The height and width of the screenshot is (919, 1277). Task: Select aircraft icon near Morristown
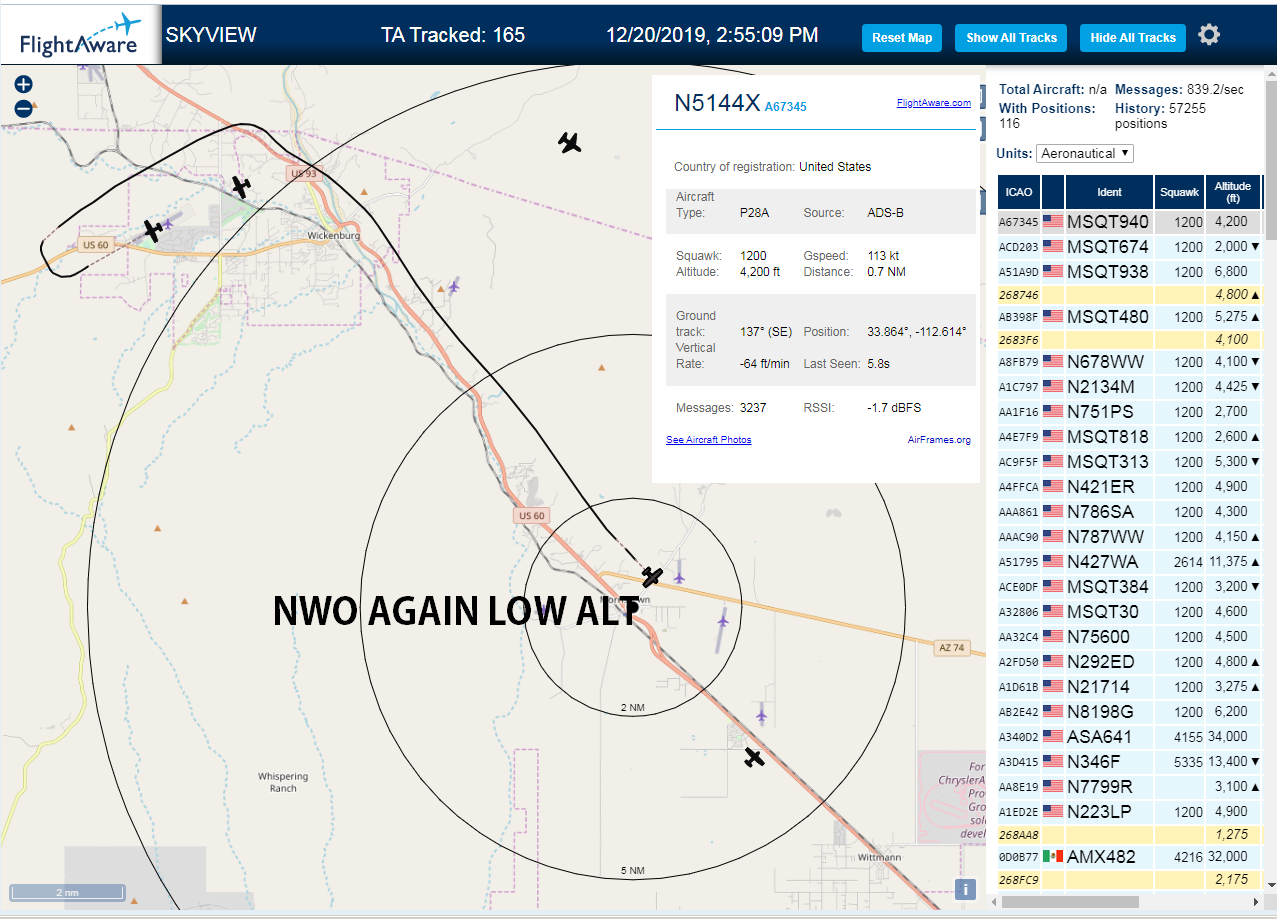(x=652, y=577)
